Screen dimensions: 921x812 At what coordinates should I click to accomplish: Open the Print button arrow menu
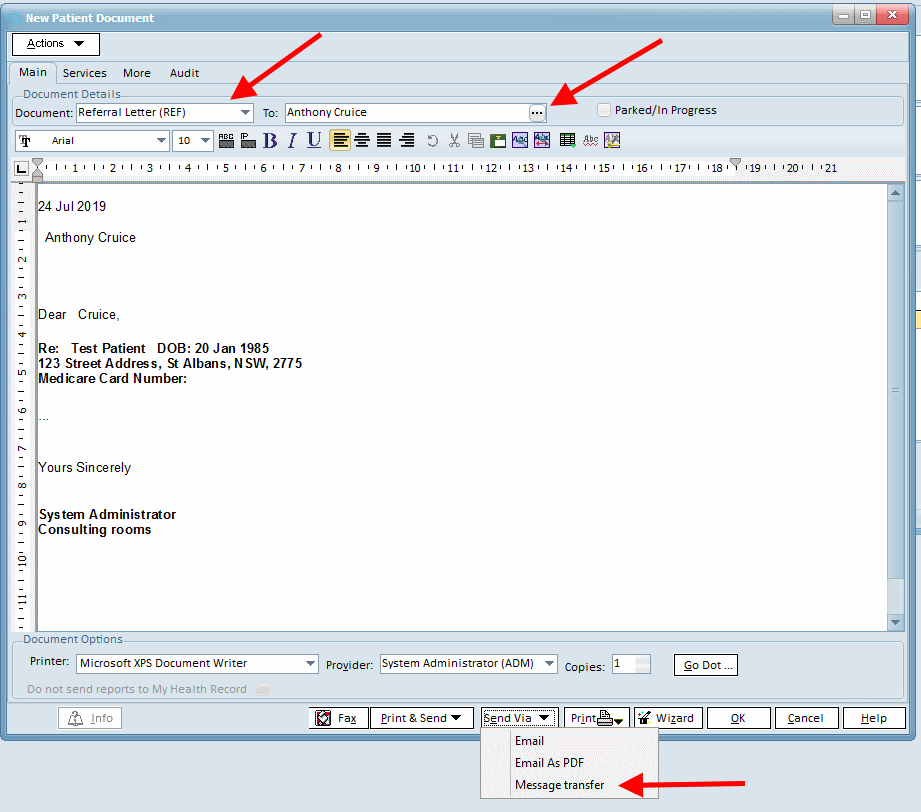click(619, 722)
